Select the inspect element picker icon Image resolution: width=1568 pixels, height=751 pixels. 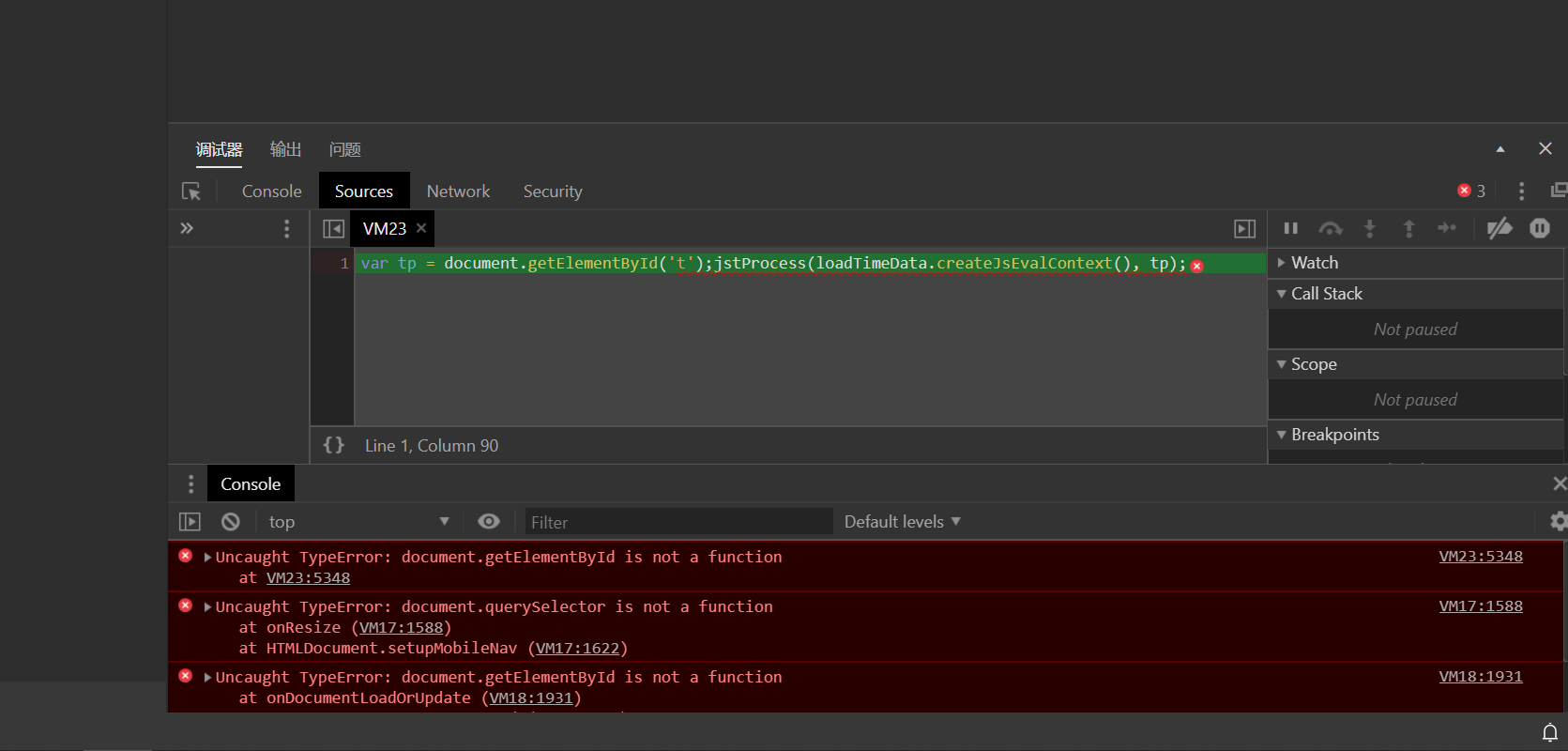pyautogui.click(x=191, y=192)
